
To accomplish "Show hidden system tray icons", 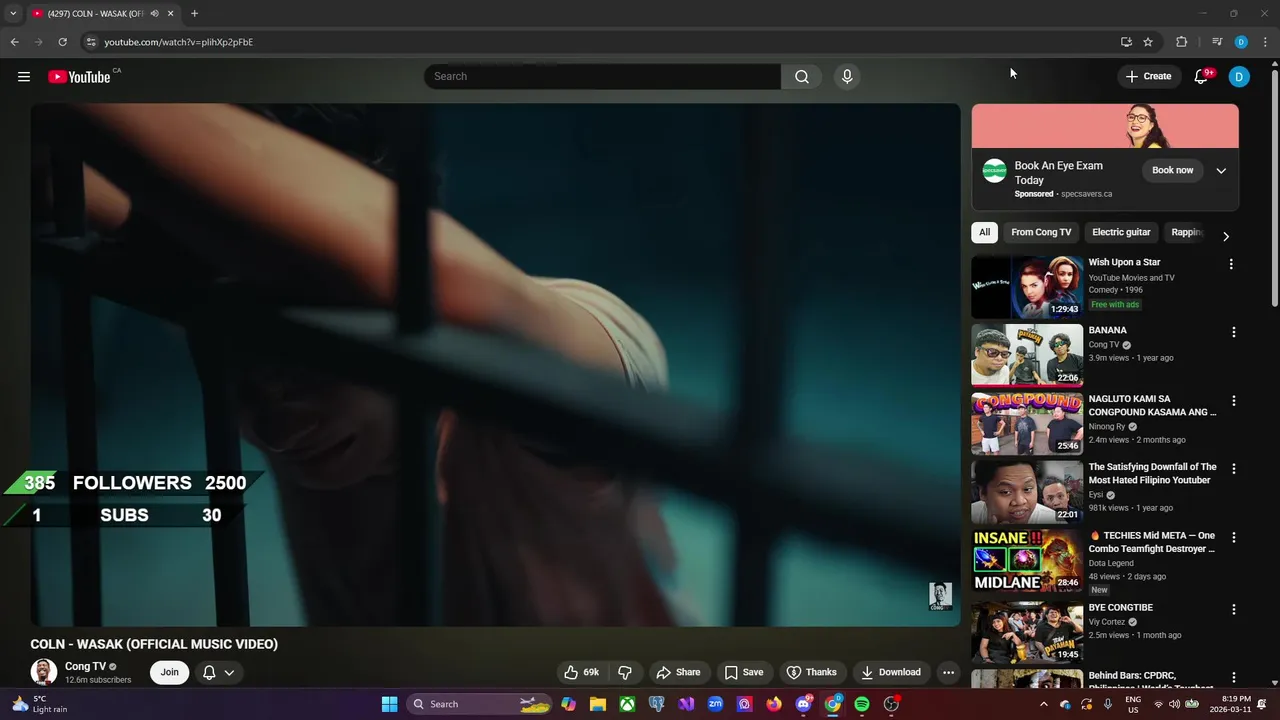I will (1044, 704).
